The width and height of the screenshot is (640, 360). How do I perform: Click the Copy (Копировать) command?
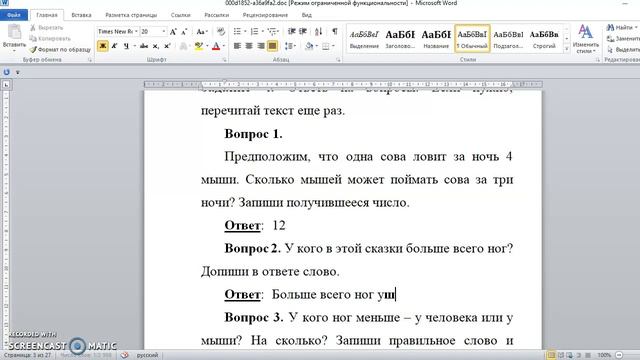(x=50, y=38)
